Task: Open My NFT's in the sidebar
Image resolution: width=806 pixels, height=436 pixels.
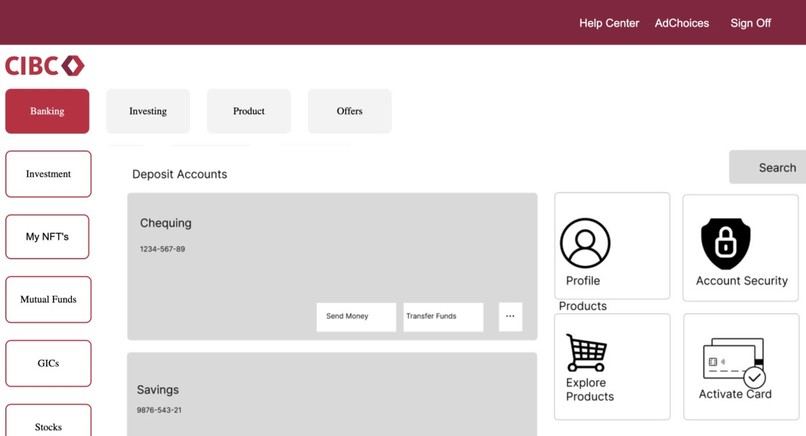Action: pos(47,237)
